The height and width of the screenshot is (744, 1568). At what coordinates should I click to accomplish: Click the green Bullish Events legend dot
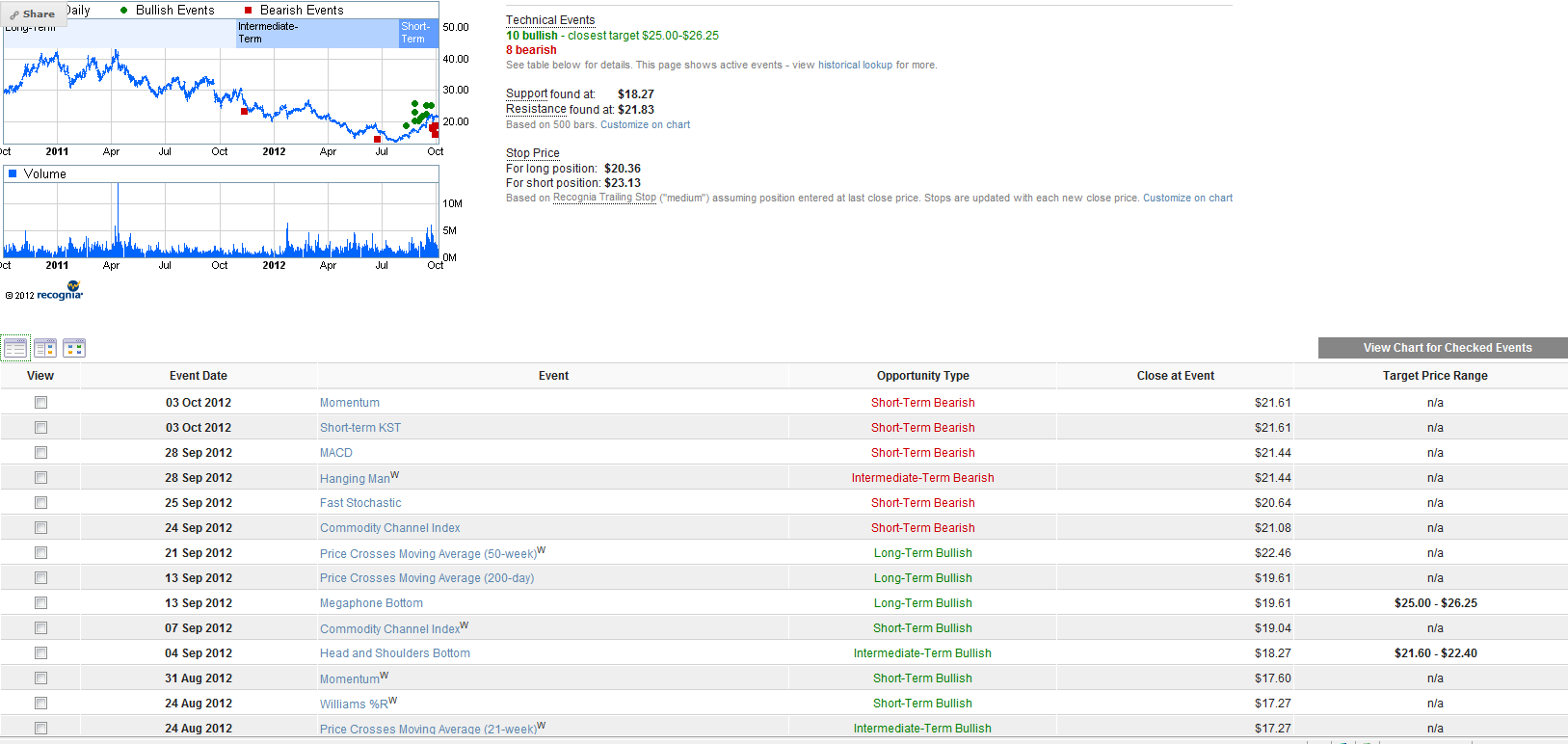123,10
